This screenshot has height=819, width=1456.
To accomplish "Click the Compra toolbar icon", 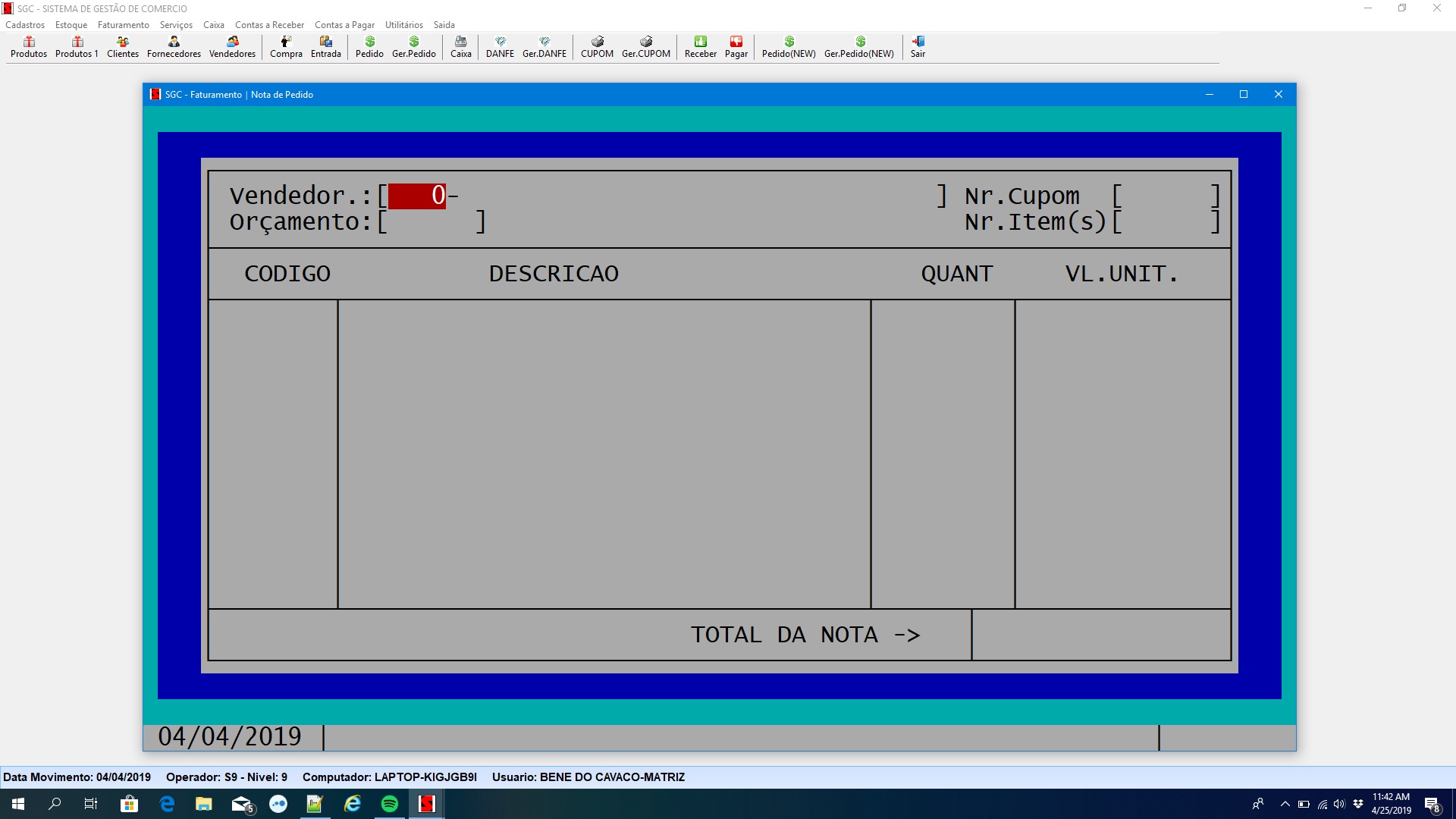I will [x=286, y=46].
